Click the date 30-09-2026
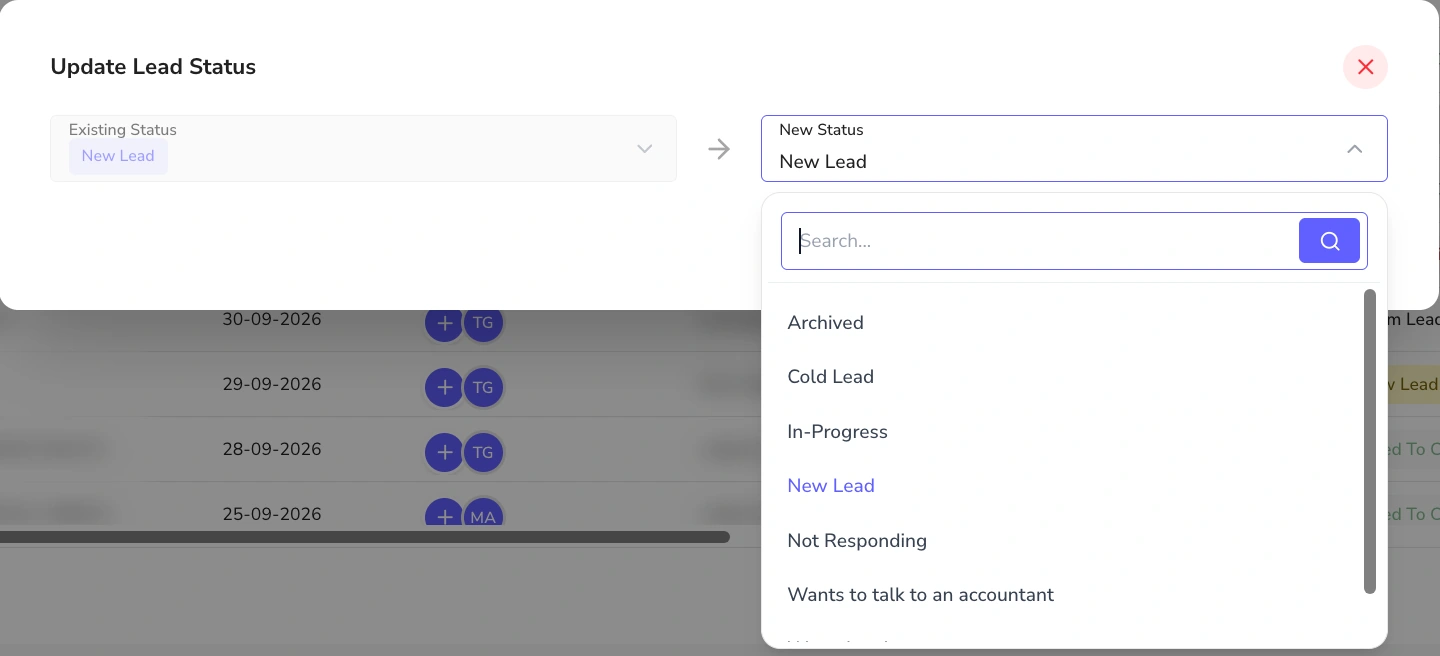Image resolution: width=1440 pixels, height=656 pixels. [272, 320]
